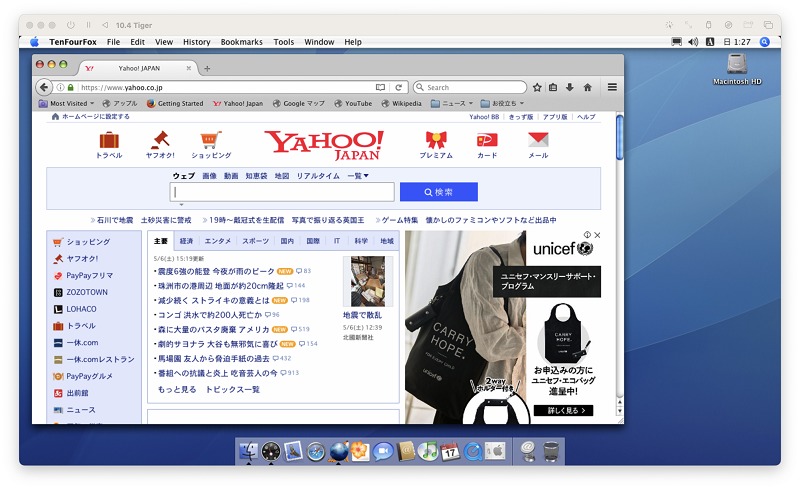The width and height of the screenshot is (800, 489).
Task: Open iCal calendar in the Dock
Action: coord(450,451)
